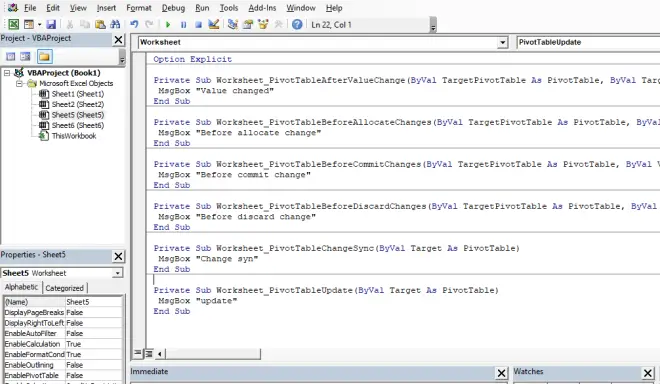The height and width of the screenshot is (384, 660).
Task: Open the Debug menu
Action: (173, 8)
